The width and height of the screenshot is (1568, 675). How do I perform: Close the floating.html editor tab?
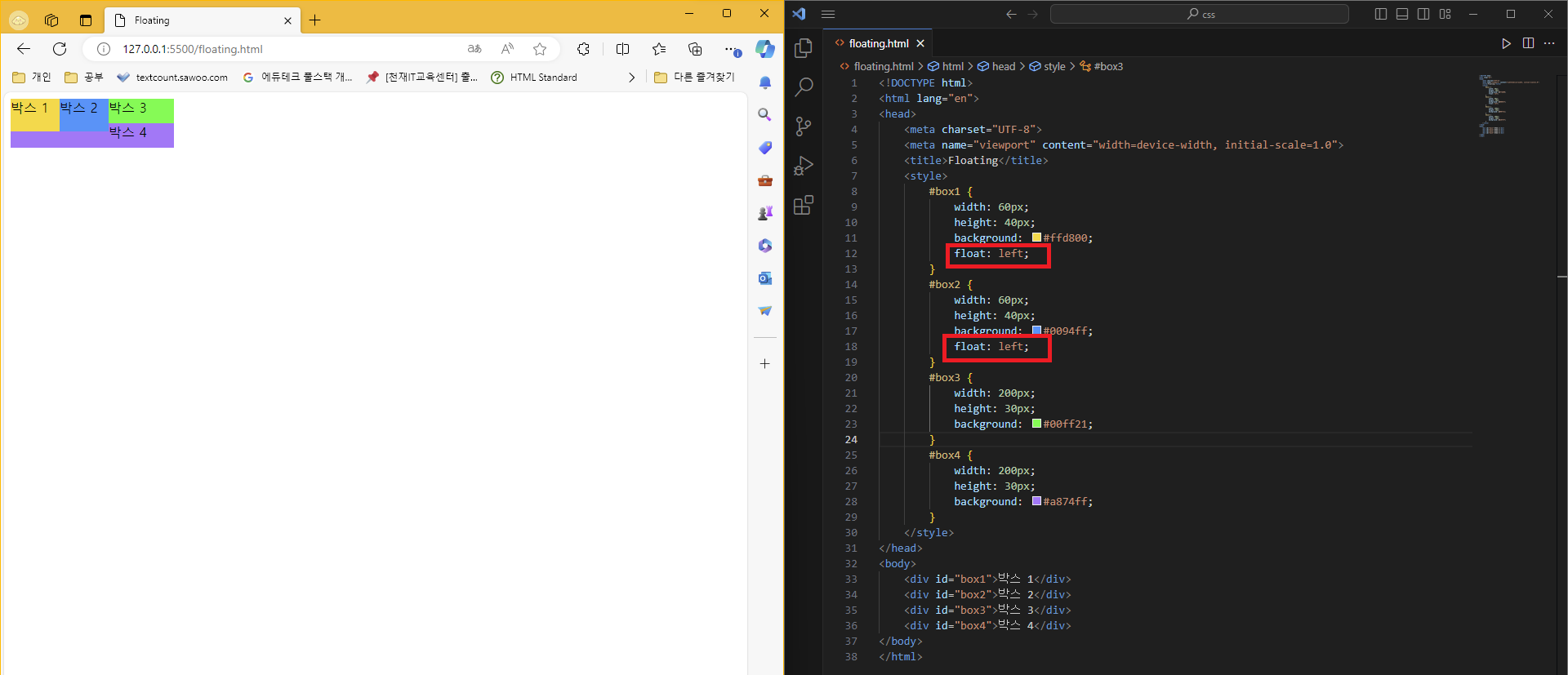pos(920,43)
